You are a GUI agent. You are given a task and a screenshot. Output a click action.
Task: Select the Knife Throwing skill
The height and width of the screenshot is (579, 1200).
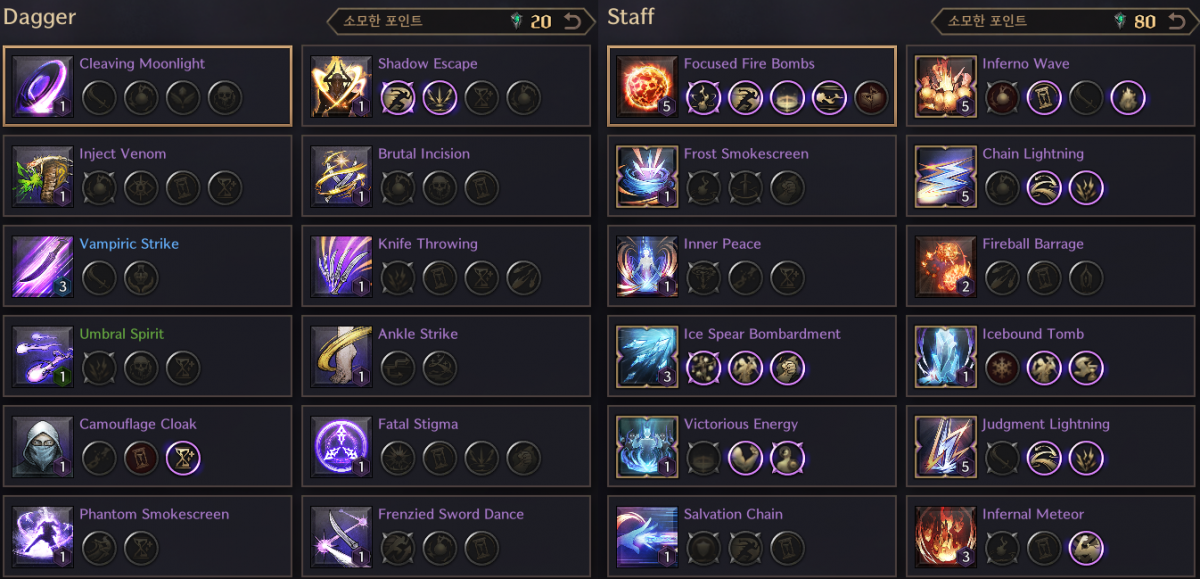(342, 267)
